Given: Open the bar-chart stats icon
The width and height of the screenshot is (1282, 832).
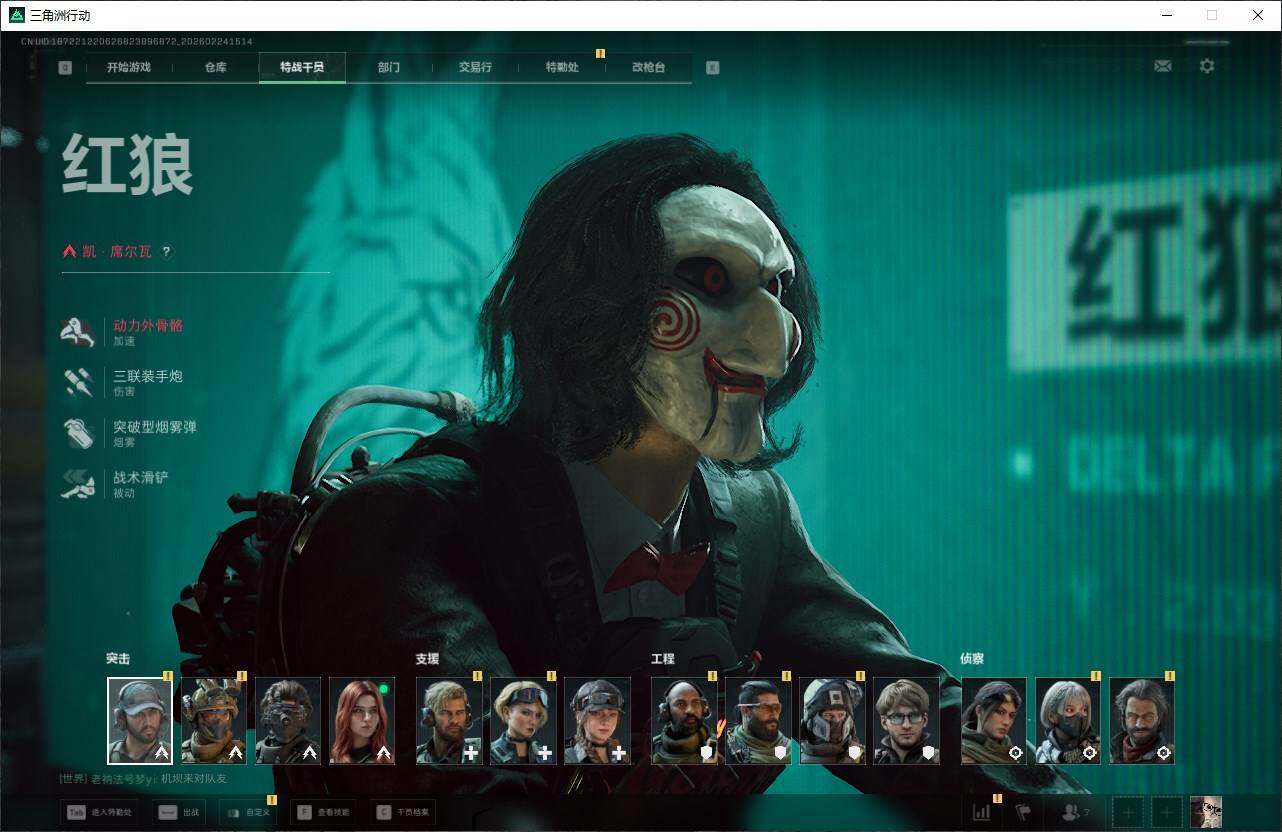Looking at the screenshot, I should [x=982, y=812].
